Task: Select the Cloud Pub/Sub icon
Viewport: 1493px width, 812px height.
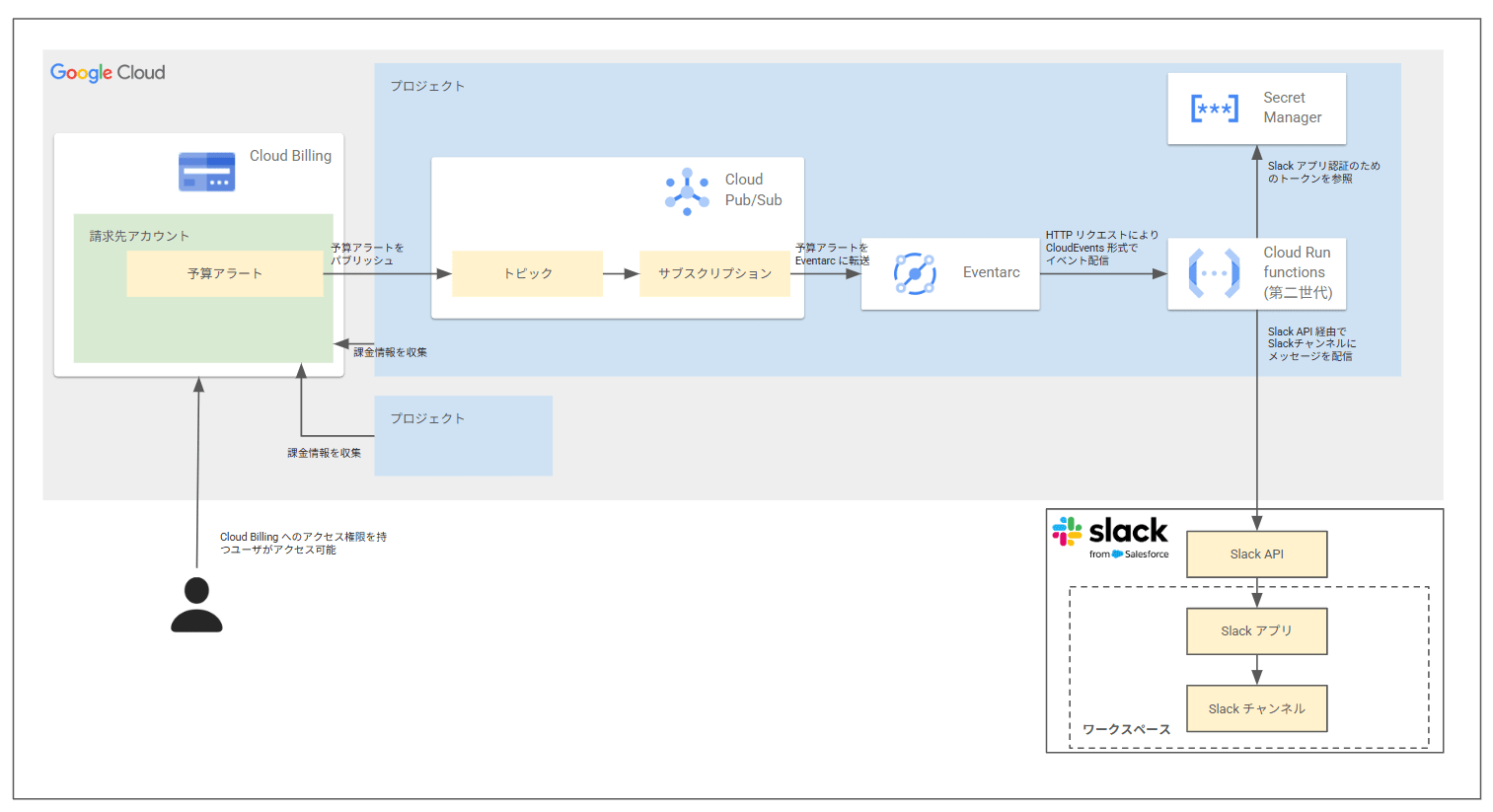Action: point(687,191)
